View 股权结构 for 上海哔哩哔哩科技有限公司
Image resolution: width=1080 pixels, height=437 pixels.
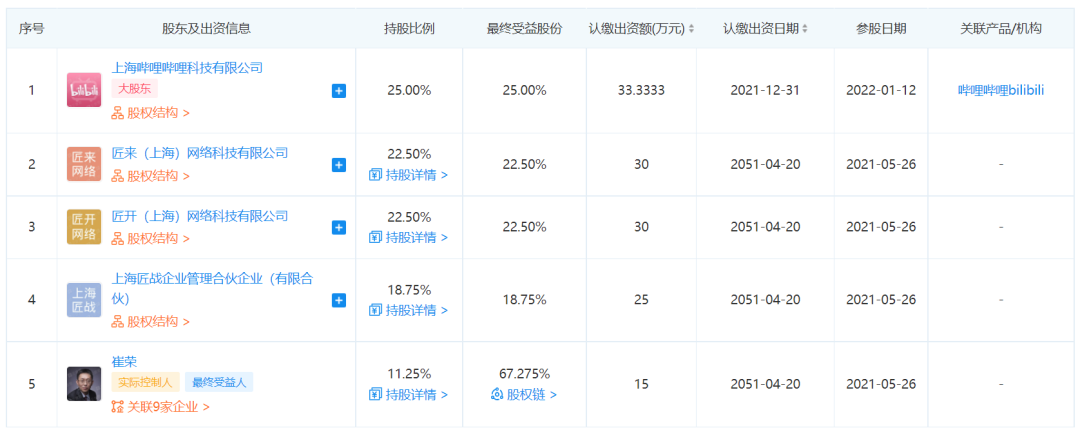point(151,113)
